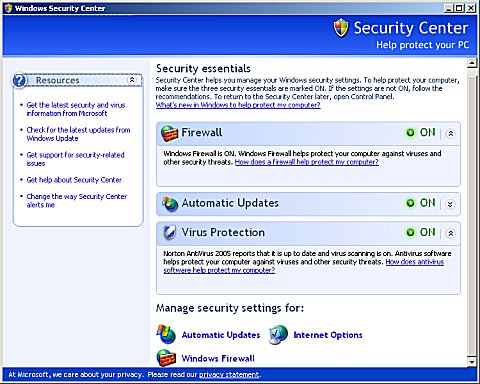This screenshot has width=480, height=384.
Task: Click the Windows Firewall text link
Action: tap(218, 358)
